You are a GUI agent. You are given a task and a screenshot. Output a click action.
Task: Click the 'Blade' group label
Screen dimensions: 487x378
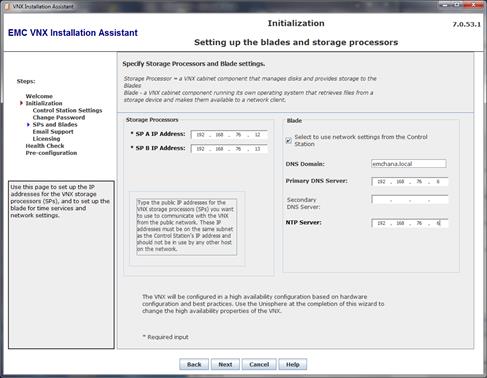[294, 120]
